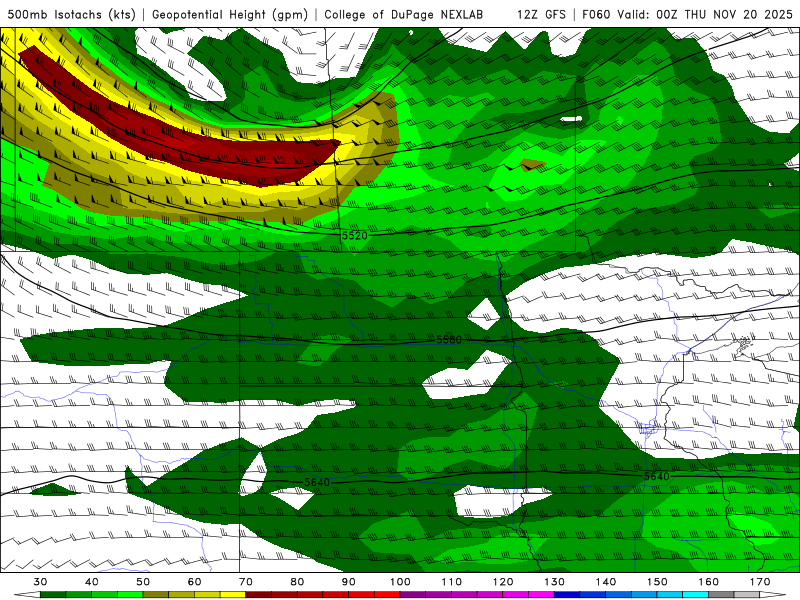Click the 50 label on the color scale
The height and width of the screenshot is (600, 800).
(x=143, y=582)
